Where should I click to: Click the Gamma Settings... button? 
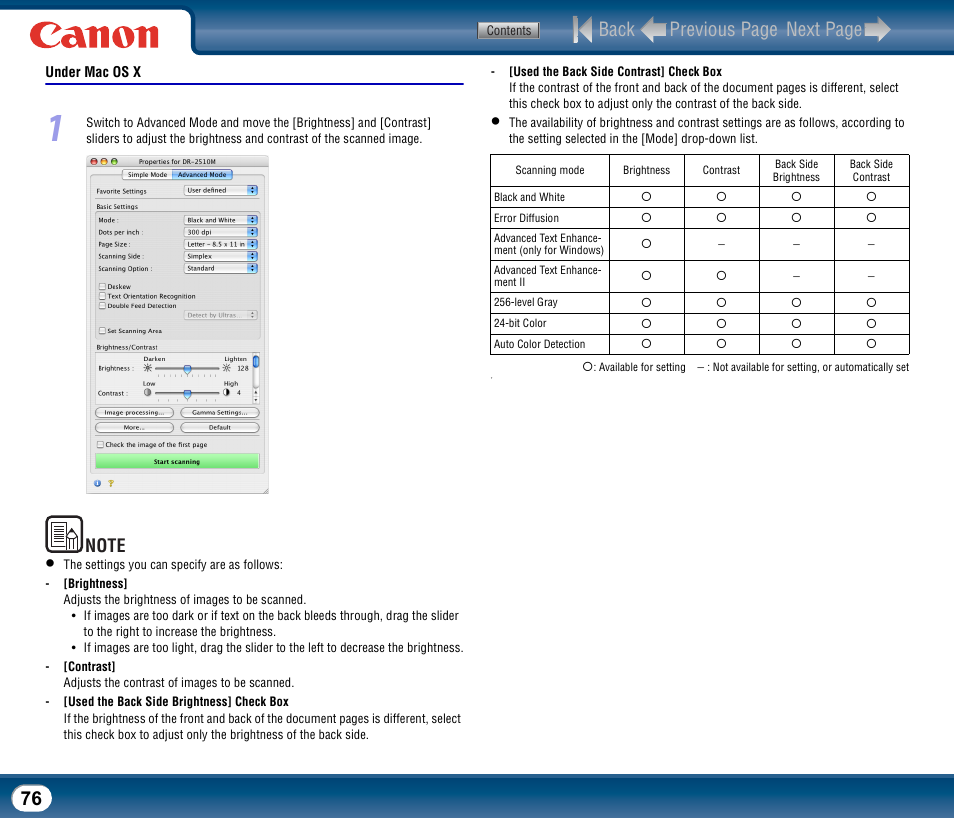pos(220,413)
